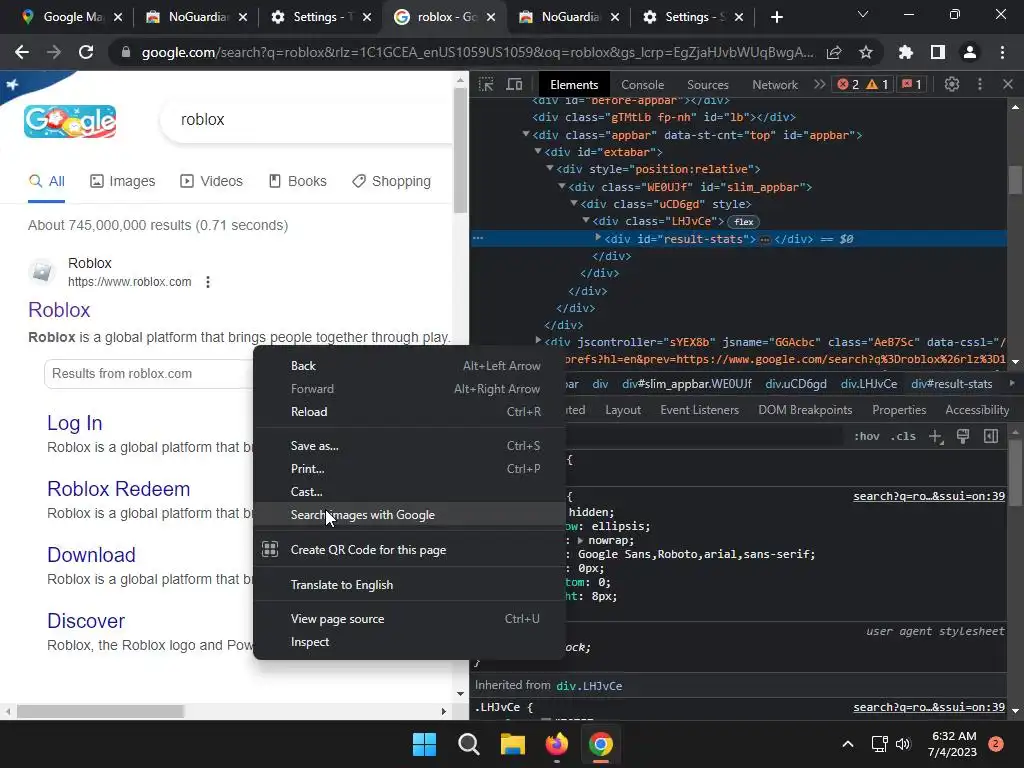Screen dimensions: 1024x768
Task: Choose Create QR Code for this page
Action: 409,549
